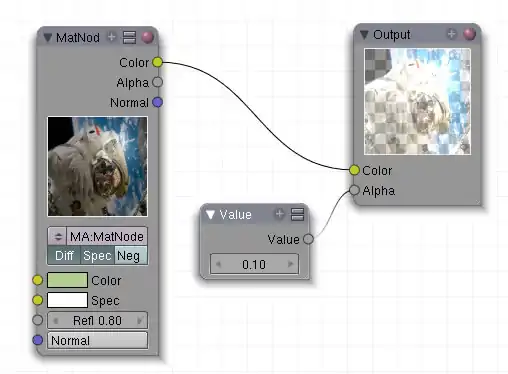This screenshot has height=374, width=508.
Task: Click the plus icon on Output node header
Action: [x=451, y=34]
